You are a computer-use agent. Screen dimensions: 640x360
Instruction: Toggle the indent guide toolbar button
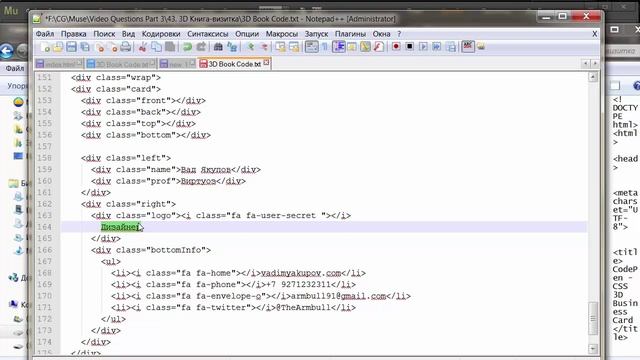[338, 47]
